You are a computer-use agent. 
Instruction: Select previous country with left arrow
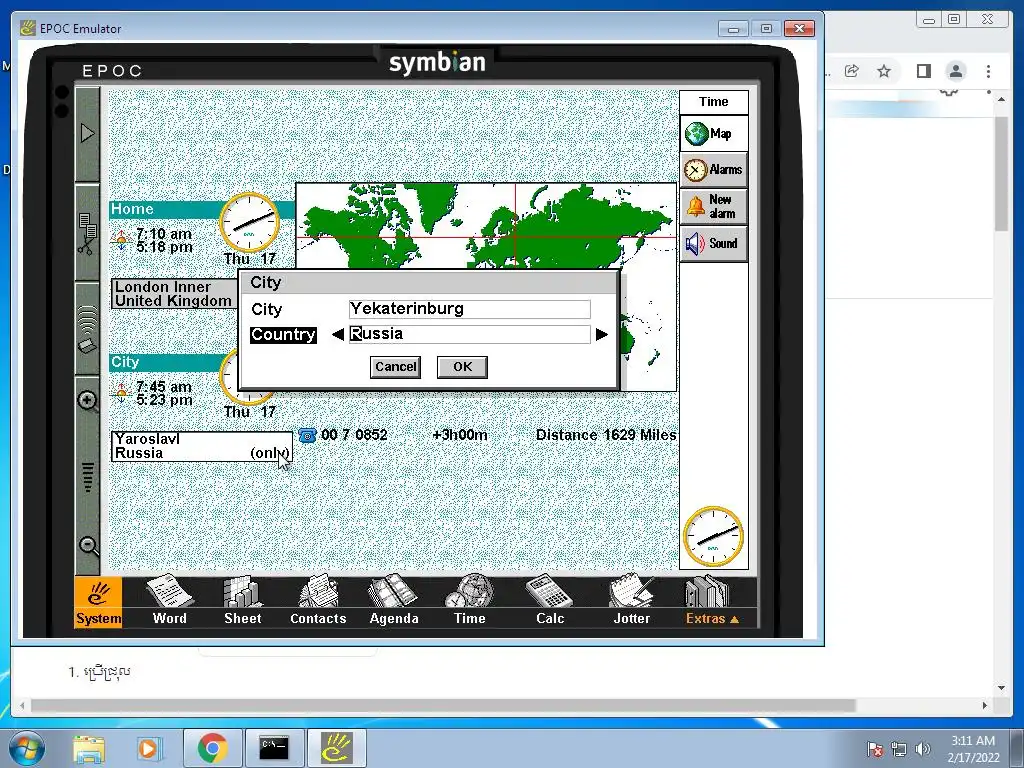pyautogui.click(x=338, y=335)
